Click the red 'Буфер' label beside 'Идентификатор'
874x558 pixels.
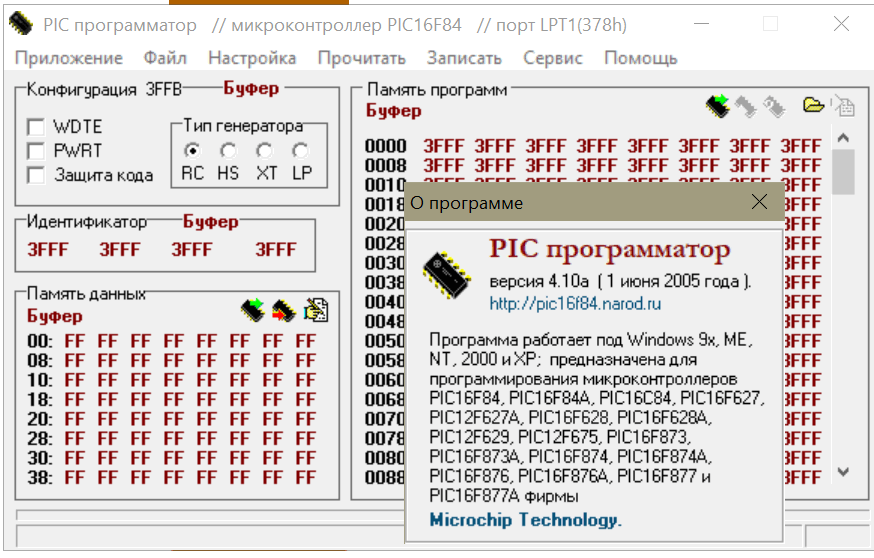[x=210, y=222]
